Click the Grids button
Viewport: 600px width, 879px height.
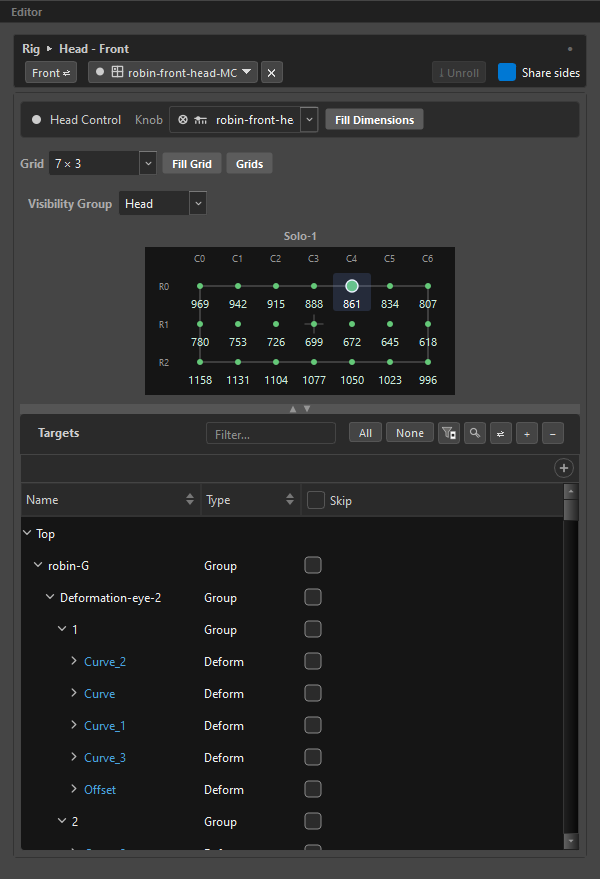(249, 164)
